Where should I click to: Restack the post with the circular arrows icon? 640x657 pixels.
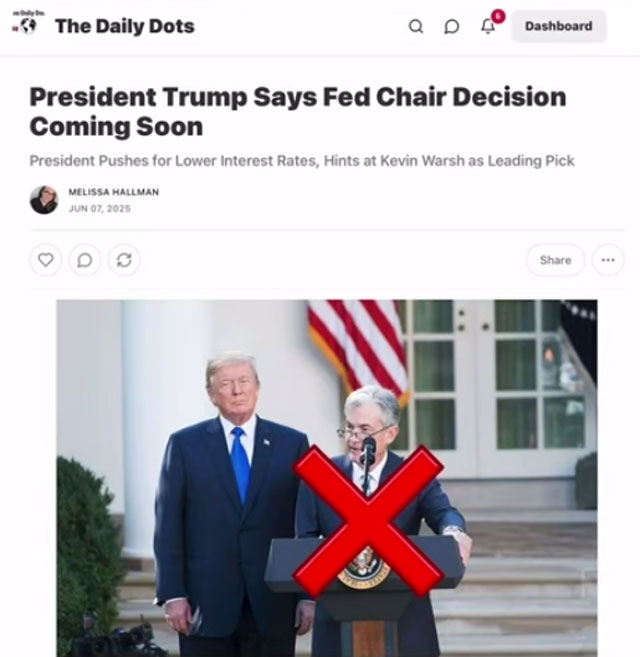tap(124, 260)
